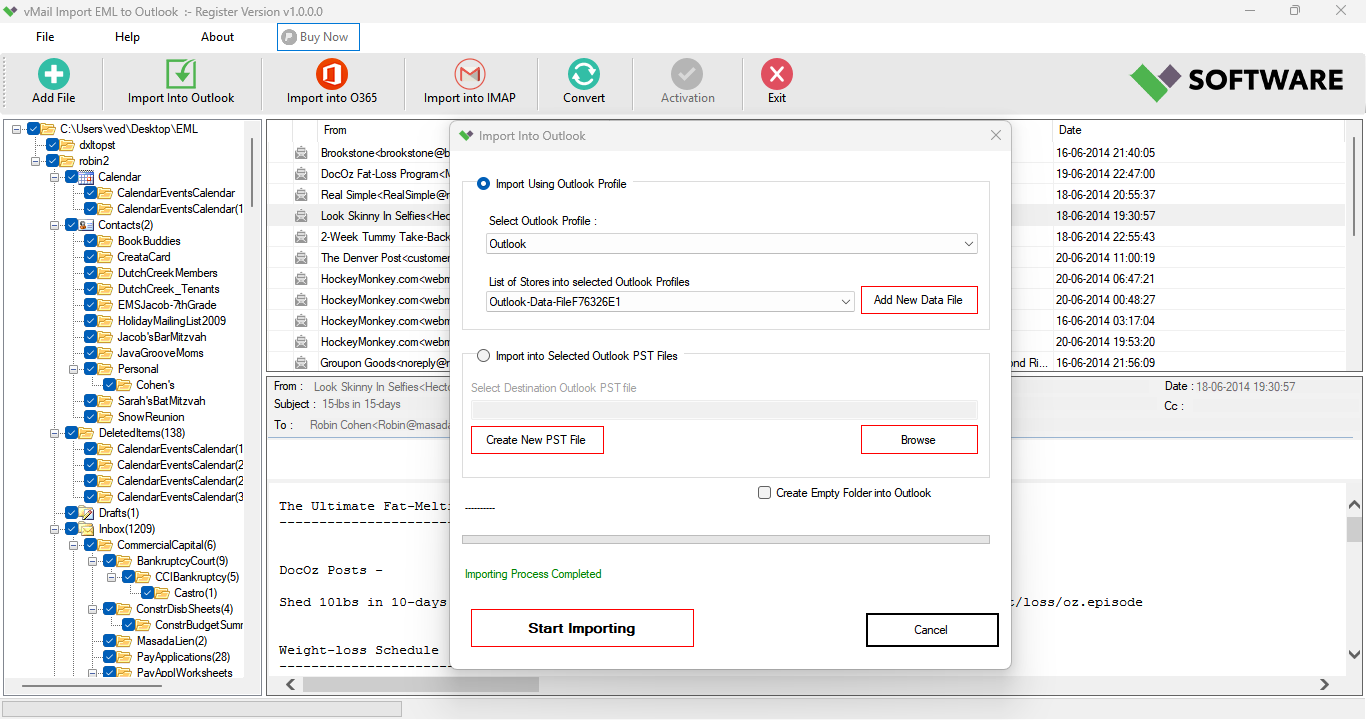Click the BookBuddies folder icon
This screenshot has height=720, width=1366.
pyautogui.click(x=106, y=241)
